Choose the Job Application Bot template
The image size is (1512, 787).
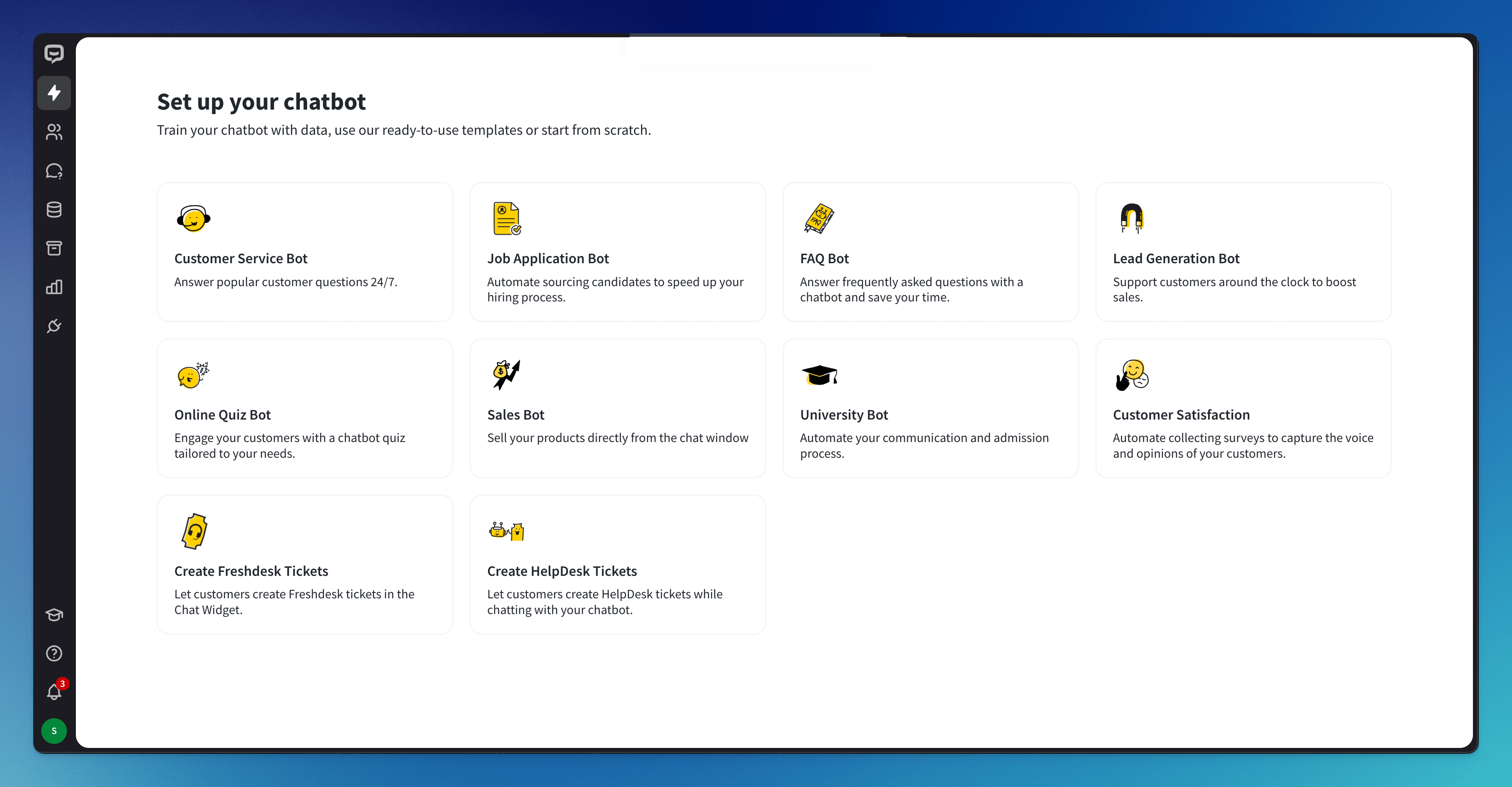click(617, 252)
